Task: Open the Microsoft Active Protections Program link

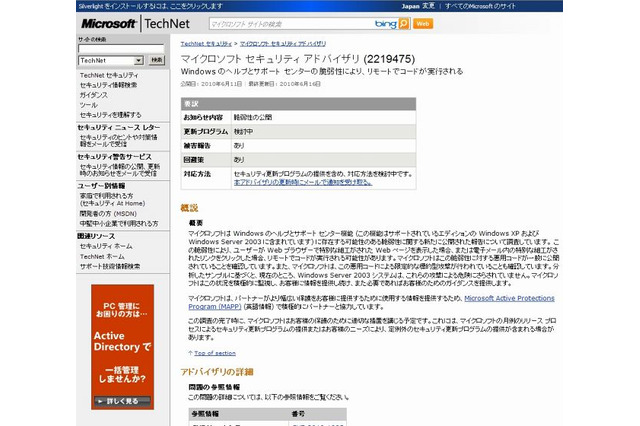Action: pyautogui.click(x=371, y=302)
